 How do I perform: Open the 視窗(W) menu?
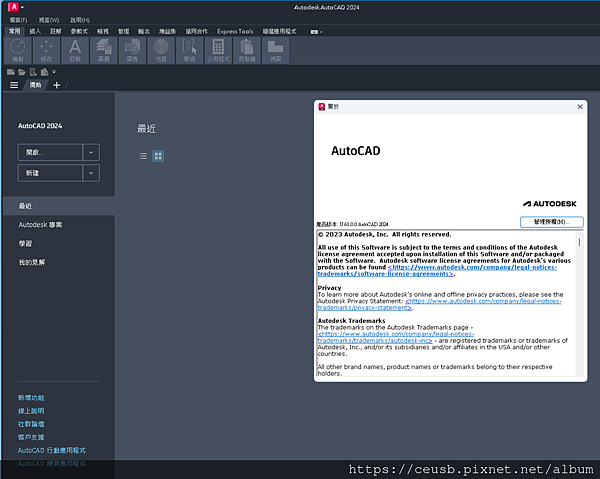pyautogui.click(x=49, y=20)
